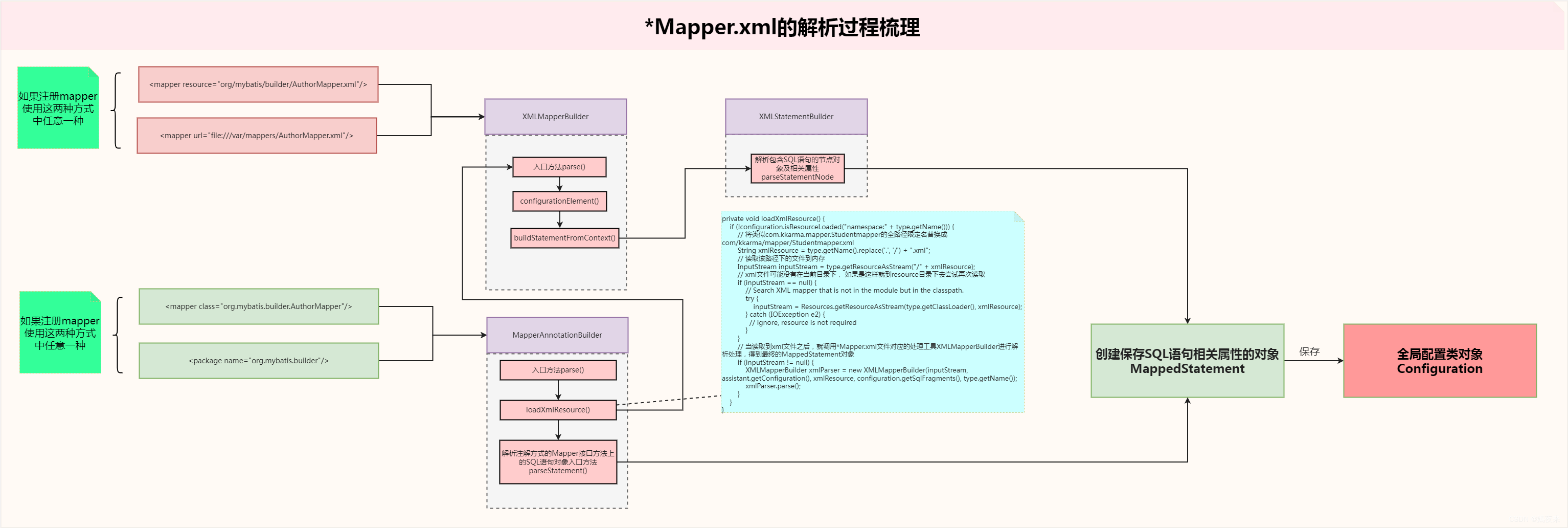Click the MapperAnnotationBuilder header box

[557, 335]
